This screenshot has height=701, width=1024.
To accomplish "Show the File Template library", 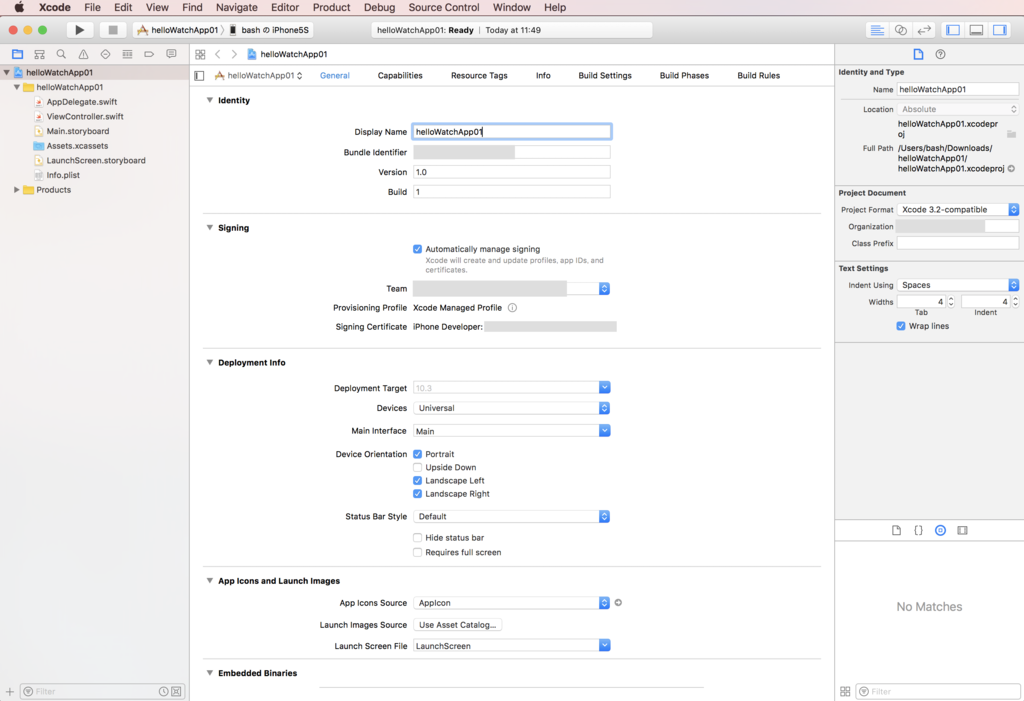I will pos(896,530).
